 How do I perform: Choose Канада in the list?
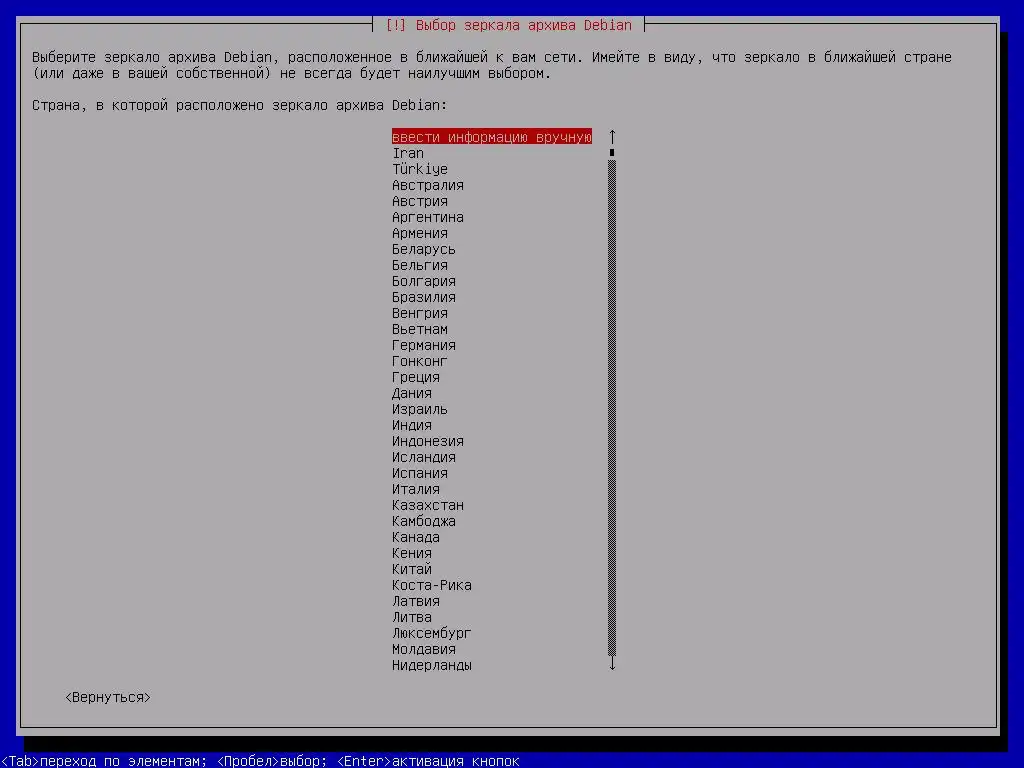416,537
